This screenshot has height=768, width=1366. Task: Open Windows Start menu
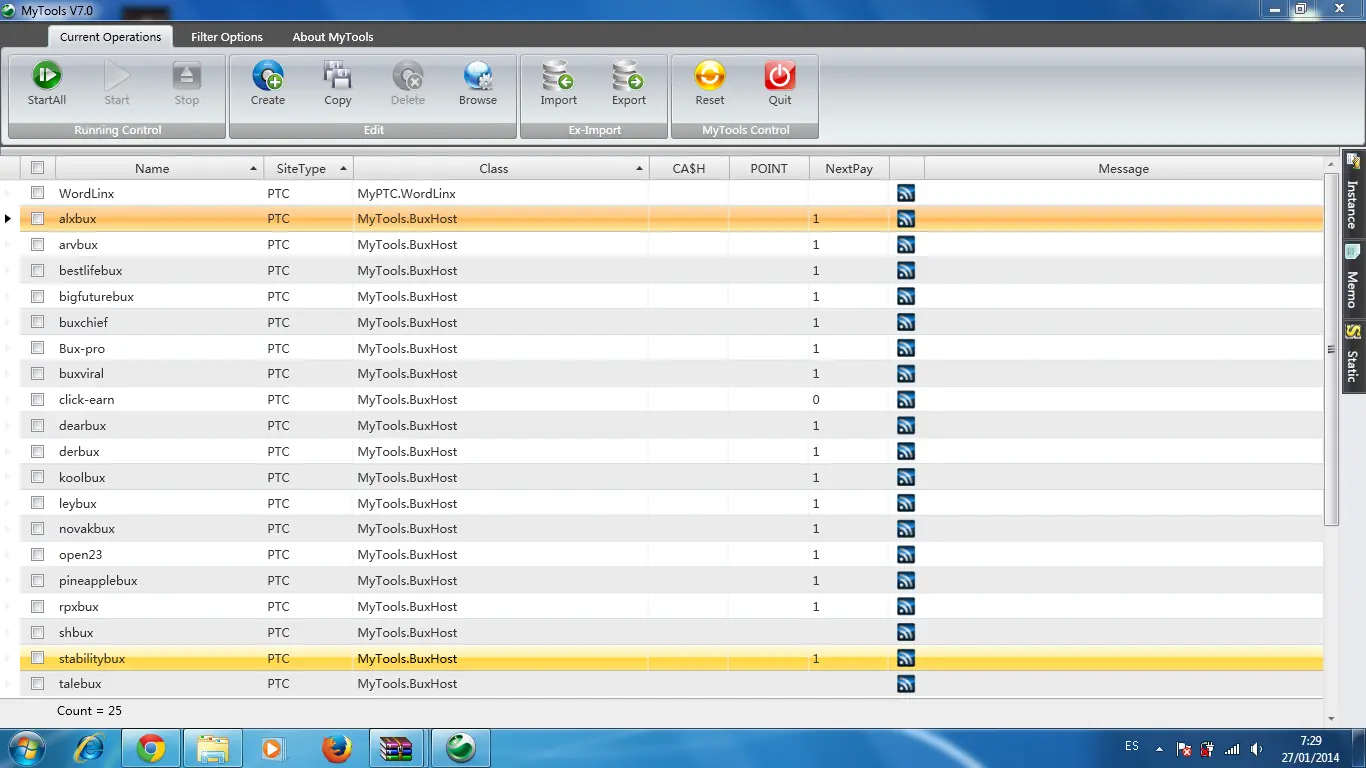click(27, 748)
